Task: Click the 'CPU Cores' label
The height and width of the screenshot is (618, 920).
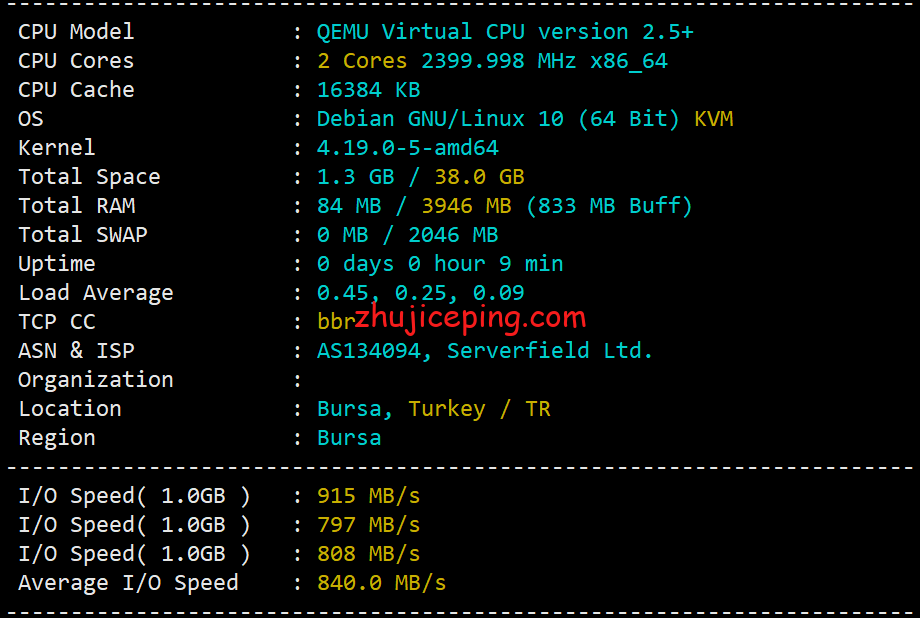Action: pos(76,60)
